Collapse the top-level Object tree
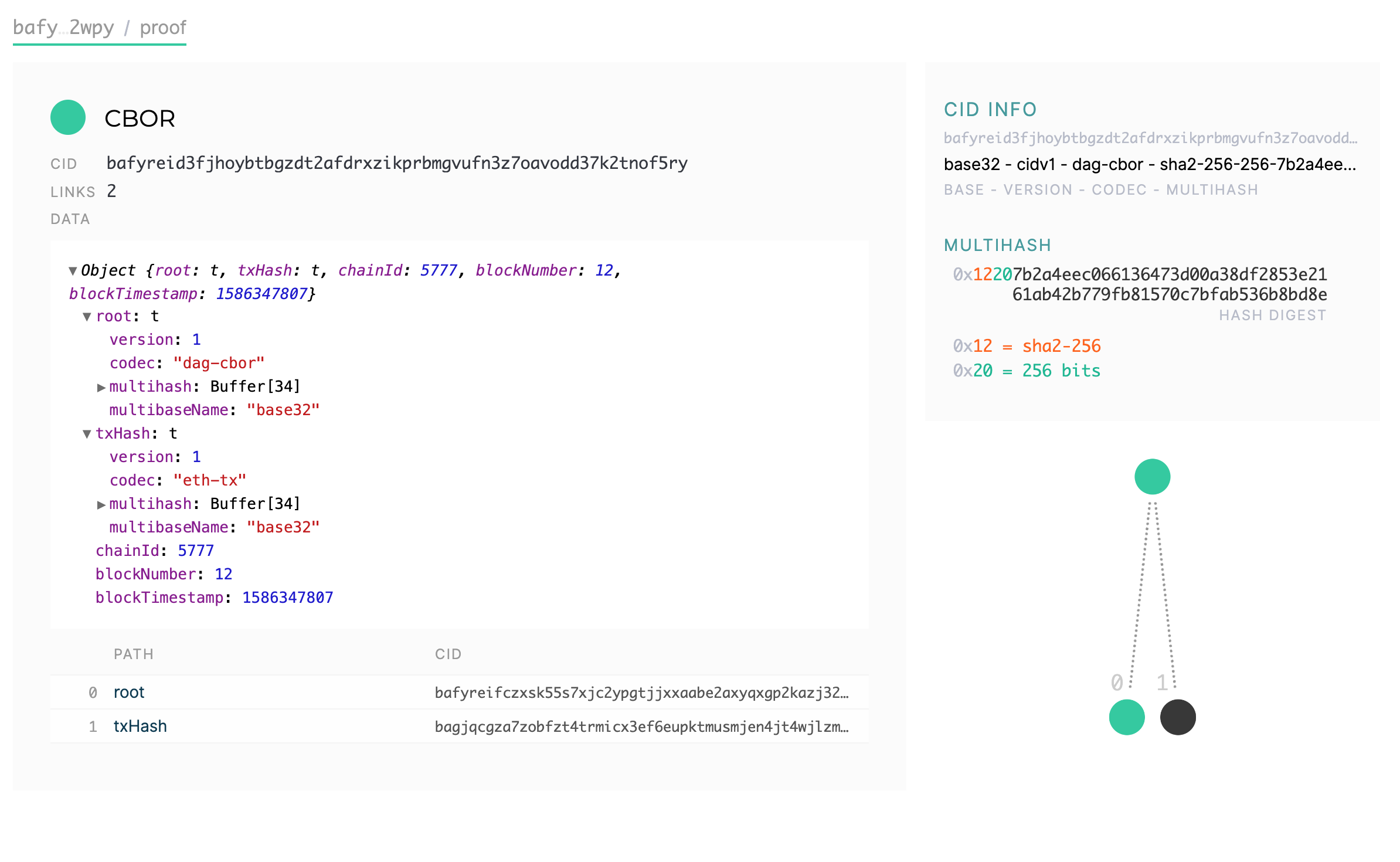The image size is (1400, 862). [73, 271]
